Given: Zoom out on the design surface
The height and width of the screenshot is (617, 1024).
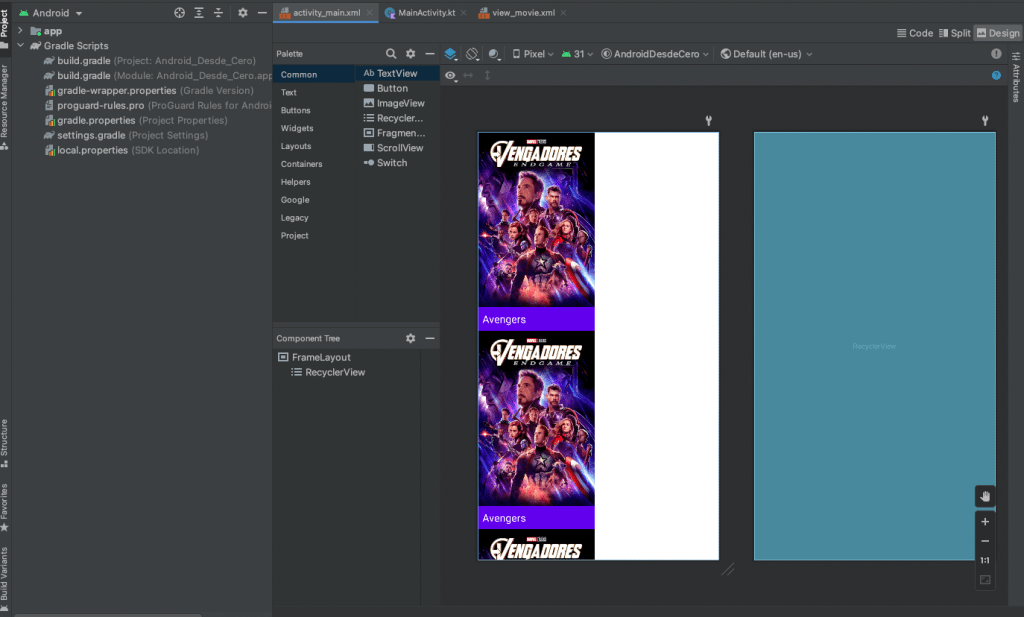Looking at the screenshot, I should click(985, 541).
